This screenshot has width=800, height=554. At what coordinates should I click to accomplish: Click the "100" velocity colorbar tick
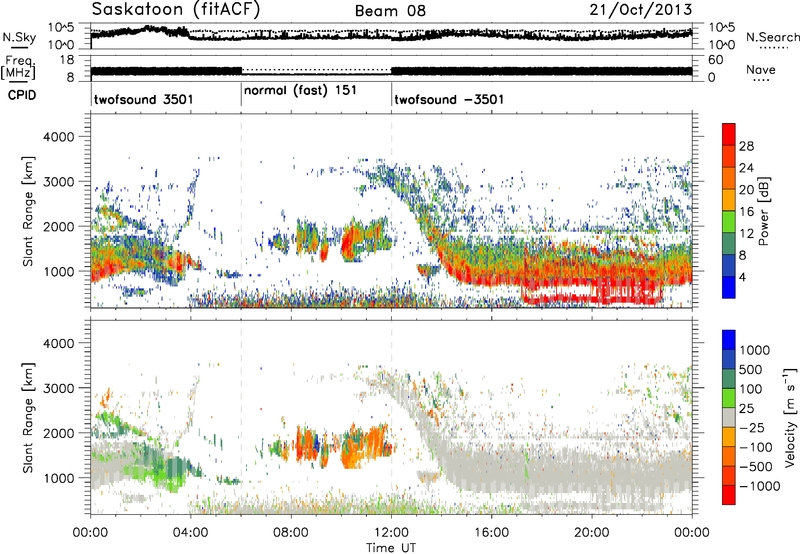click(x=751, y=389)
